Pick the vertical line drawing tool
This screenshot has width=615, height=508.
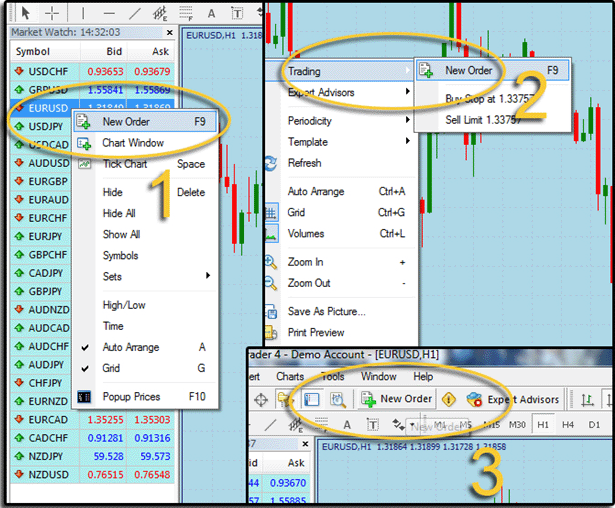pos(83,14)
